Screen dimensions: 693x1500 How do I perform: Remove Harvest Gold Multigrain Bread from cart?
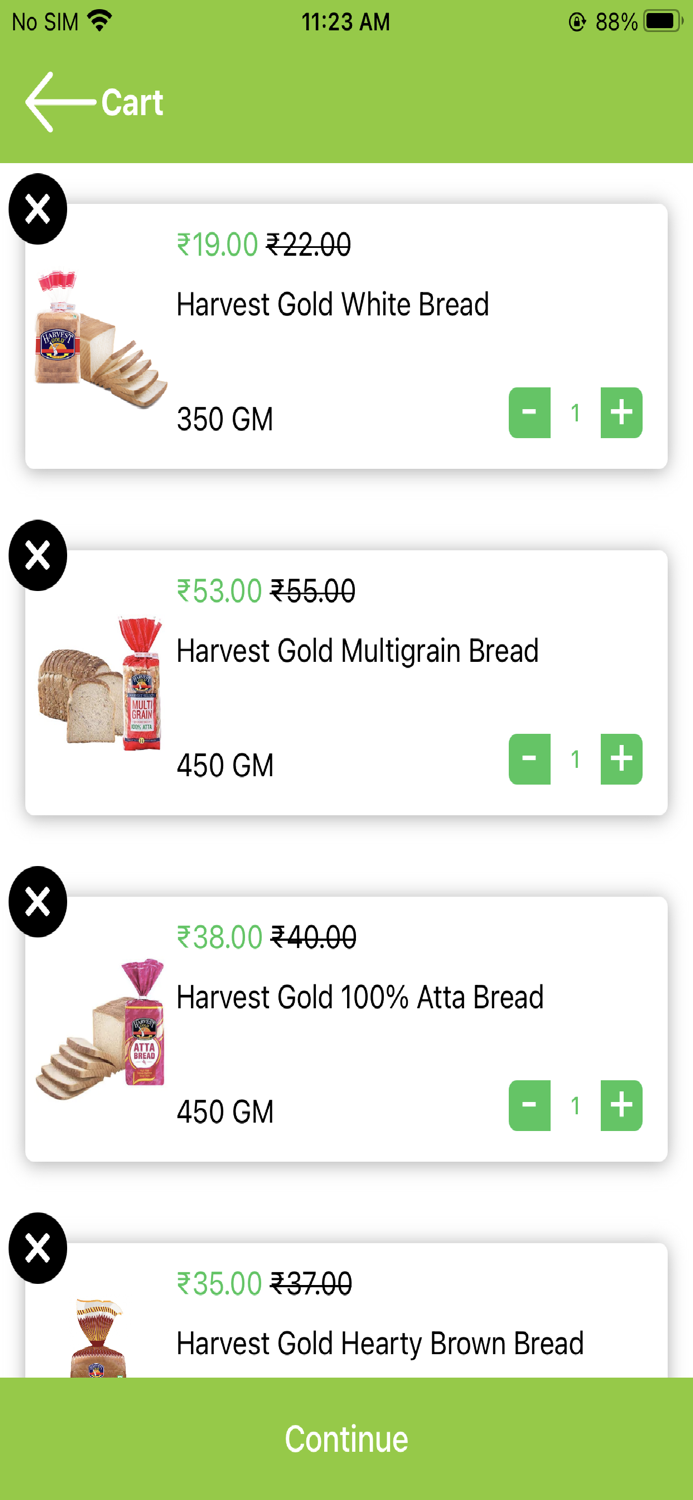click(38, 555)
